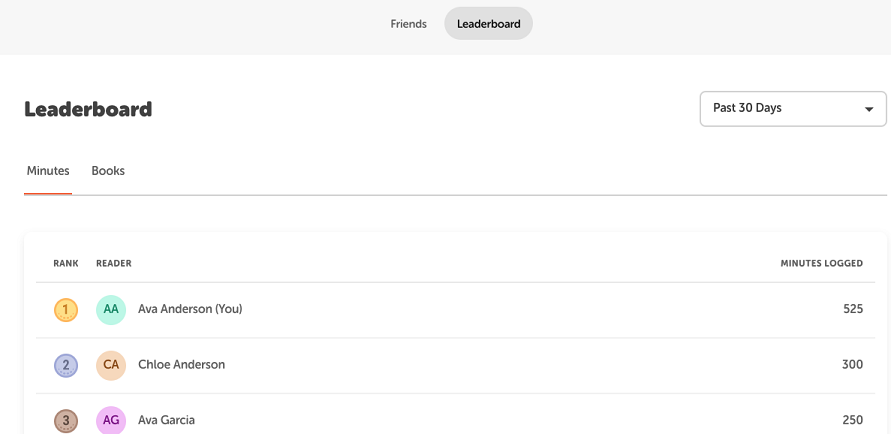The height and width of the screenshot is (434, 891).
Task: Open the Past 30 Days dropdown
Action: [x=780, y=108]
